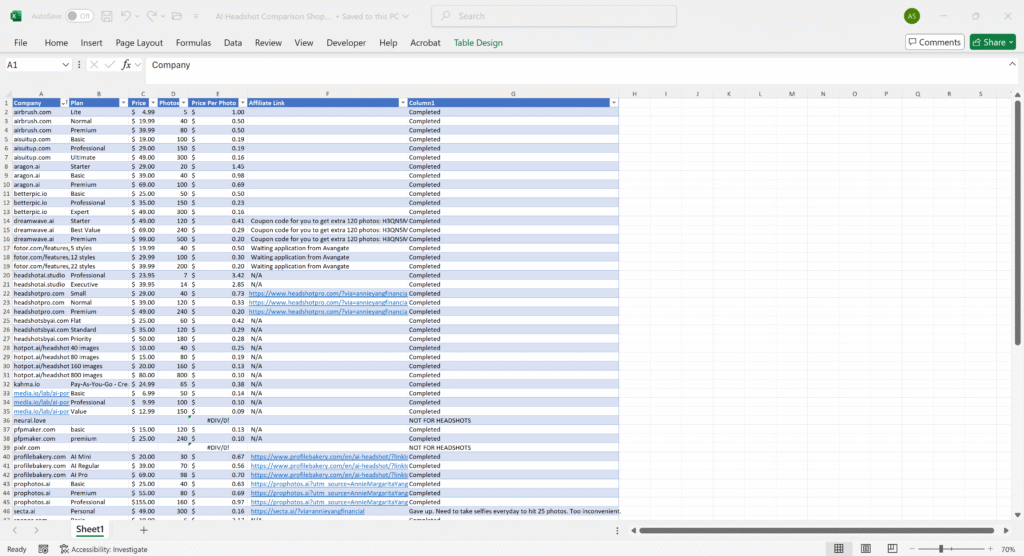Customize Quick Access Toolbar dropdown
The height and width of the screenshot is (556, 1024).
(195, 16)
